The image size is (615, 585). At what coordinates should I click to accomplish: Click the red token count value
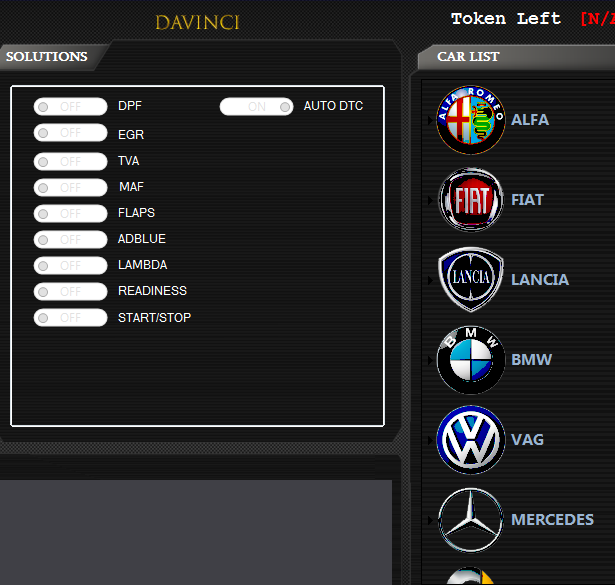pos(597,18)
